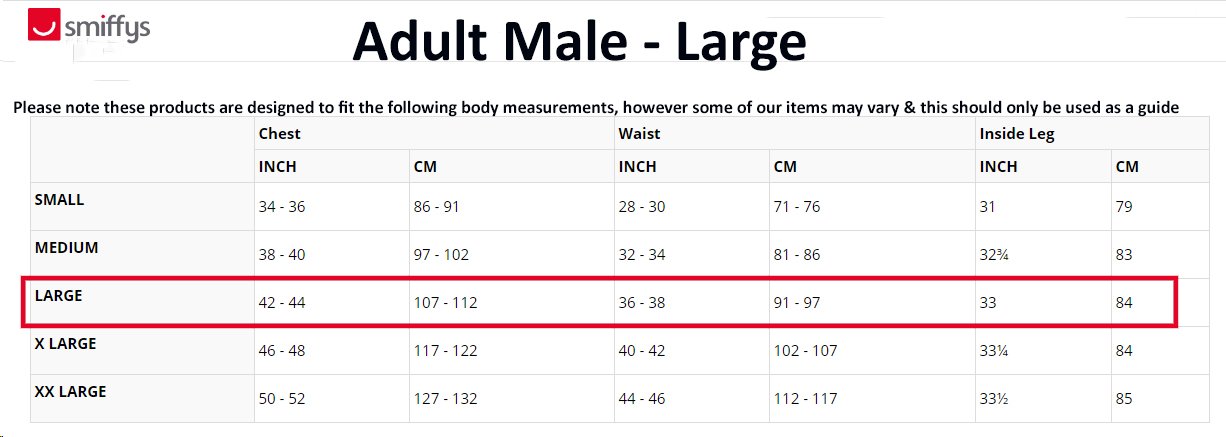Click the INCH subheader under Chest
Screen dimensions: 1226x437
pyautogui.click(x=277, y=167)
